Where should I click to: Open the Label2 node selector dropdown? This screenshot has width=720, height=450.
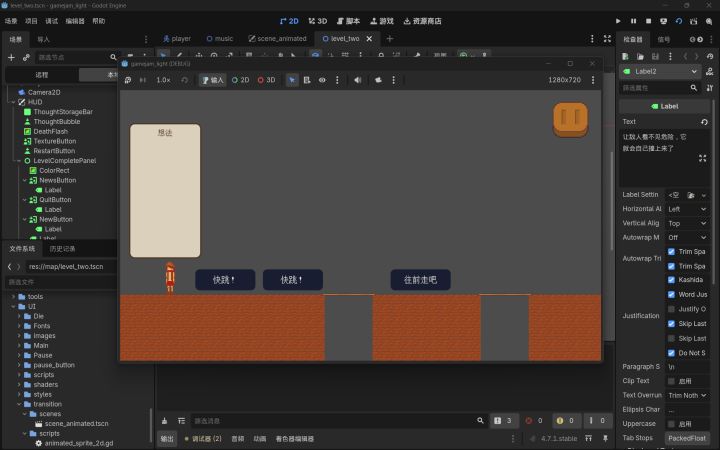point(659,72)
